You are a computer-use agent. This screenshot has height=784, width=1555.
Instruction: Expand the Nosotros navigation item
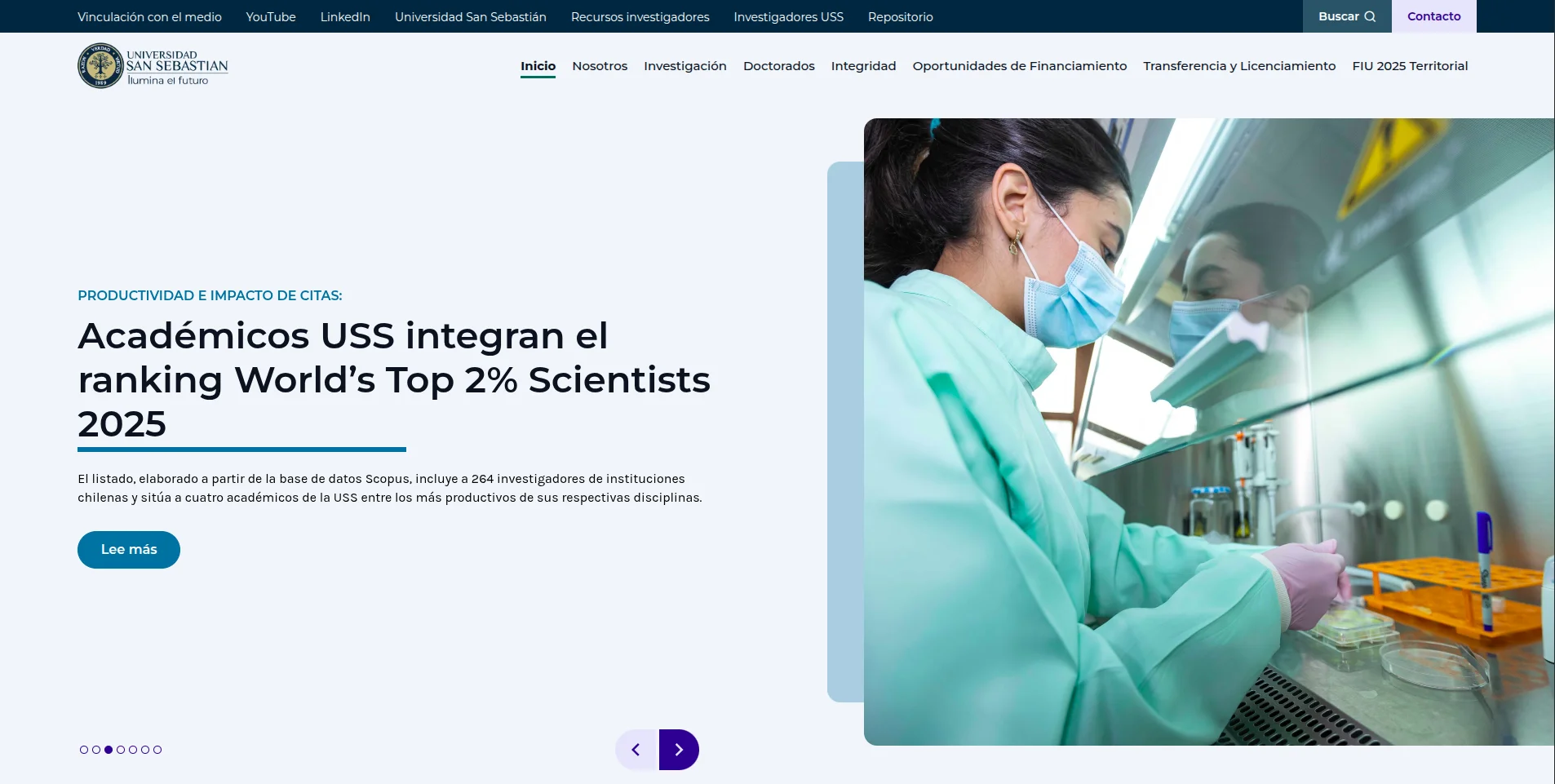[x=600, y=66]
